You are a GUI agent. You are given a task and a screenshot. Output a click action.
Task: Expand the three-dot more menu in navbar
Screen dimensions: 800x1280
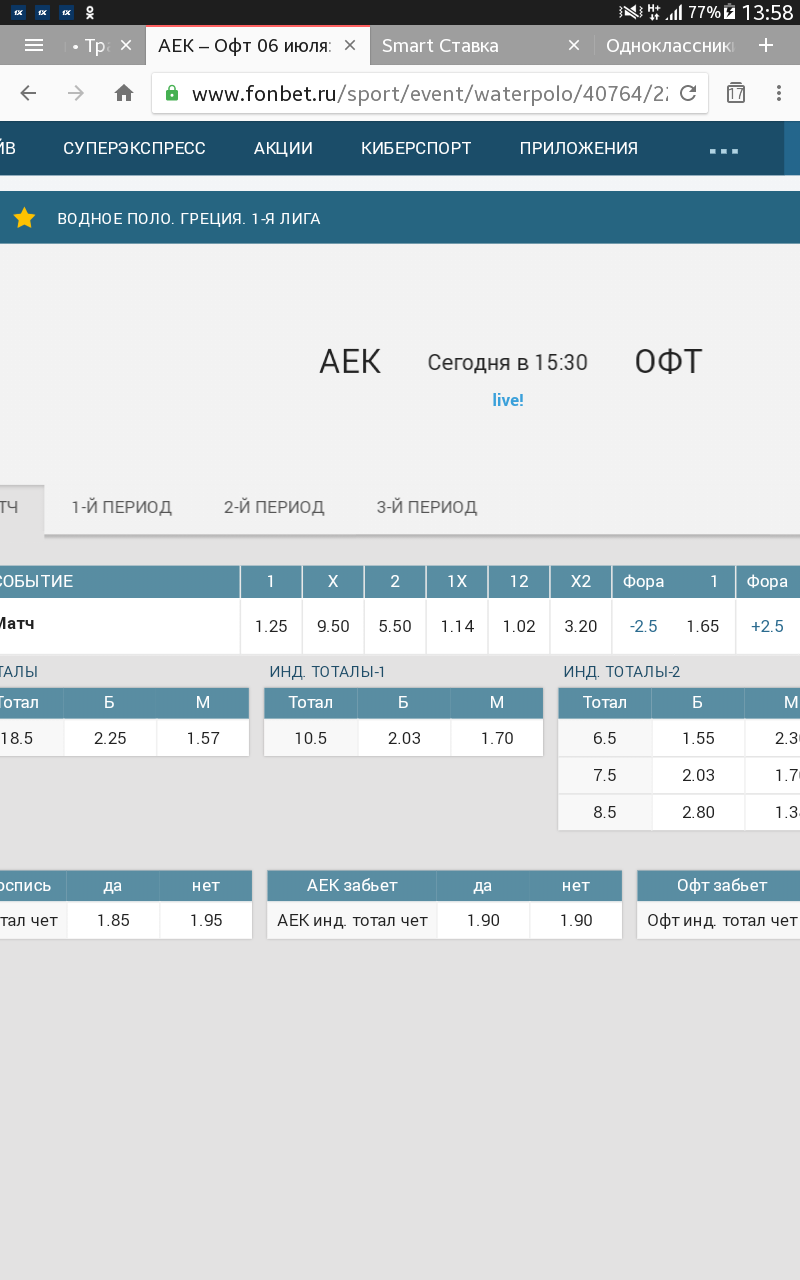(723, 150)
